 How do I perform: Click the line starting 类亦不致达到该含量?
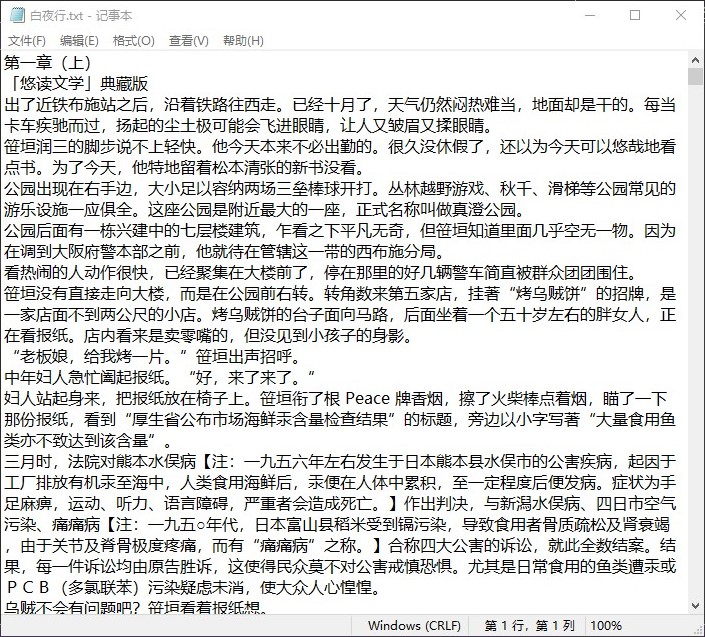point(88,440)
